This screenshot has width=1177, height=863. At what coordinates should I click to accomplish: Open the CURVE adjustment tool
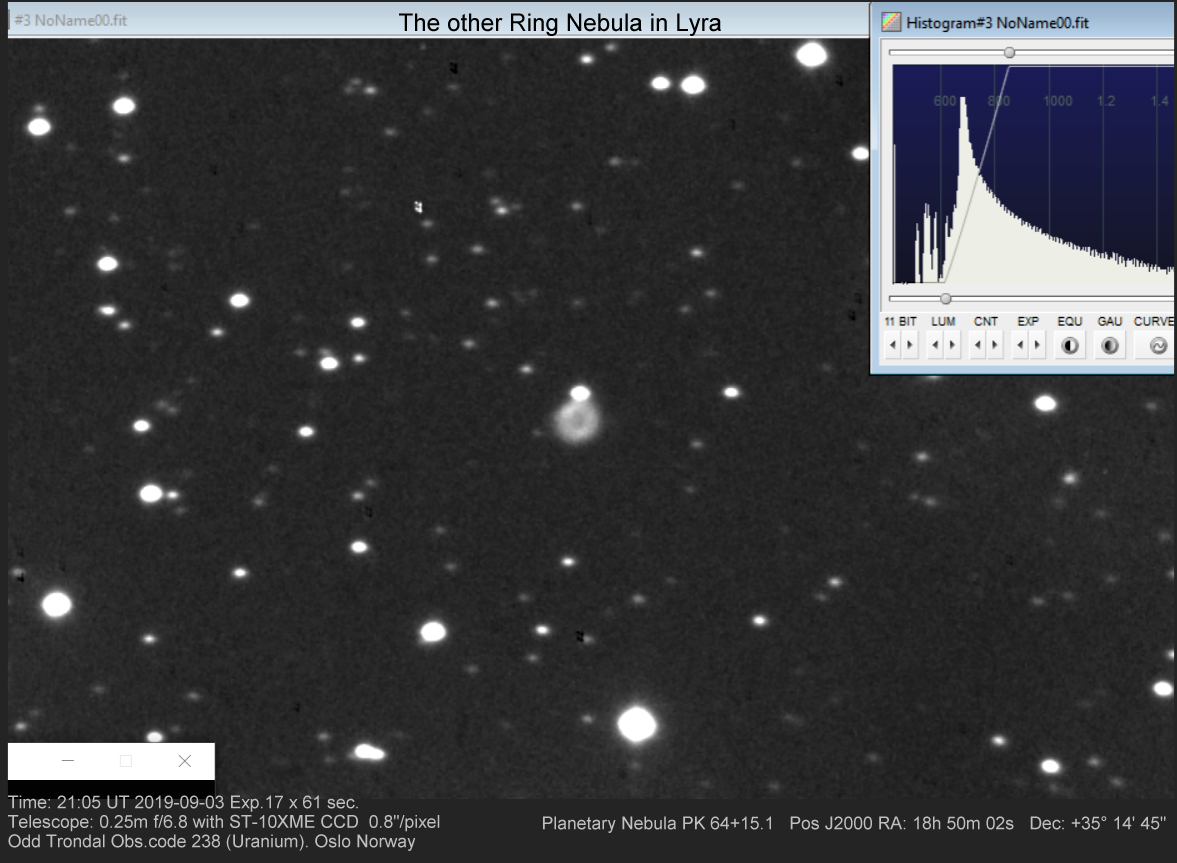[x=1158, y=346]
